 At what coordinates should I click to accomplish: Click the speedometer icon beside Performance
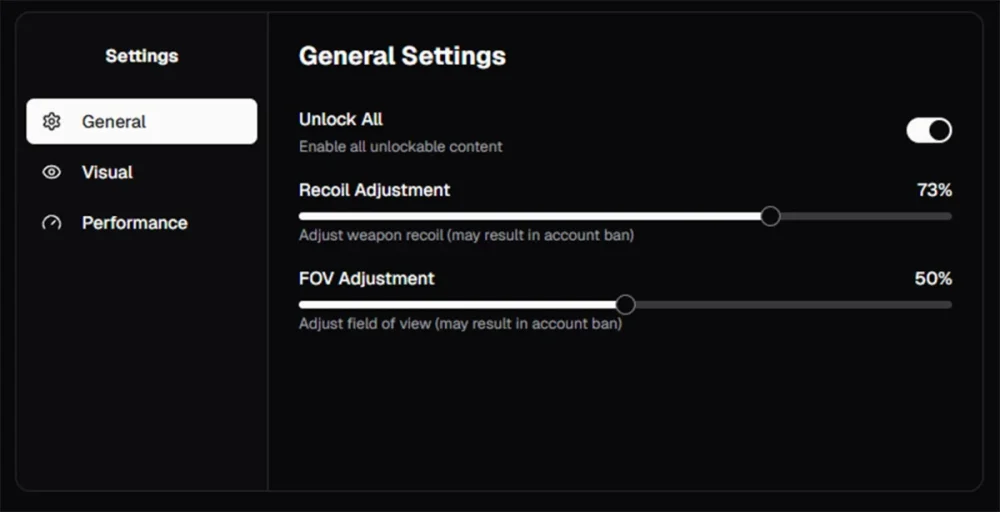(51, 223)
